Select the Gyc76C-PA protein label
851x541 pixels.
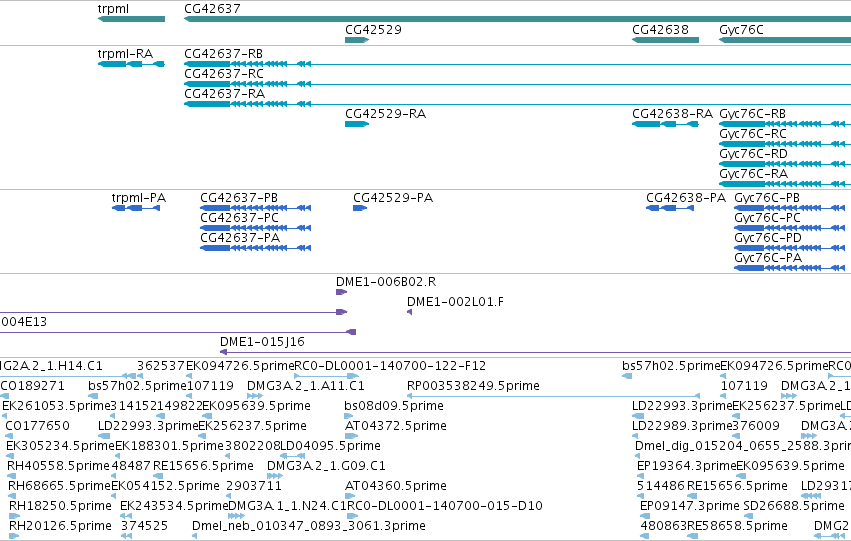768,258
